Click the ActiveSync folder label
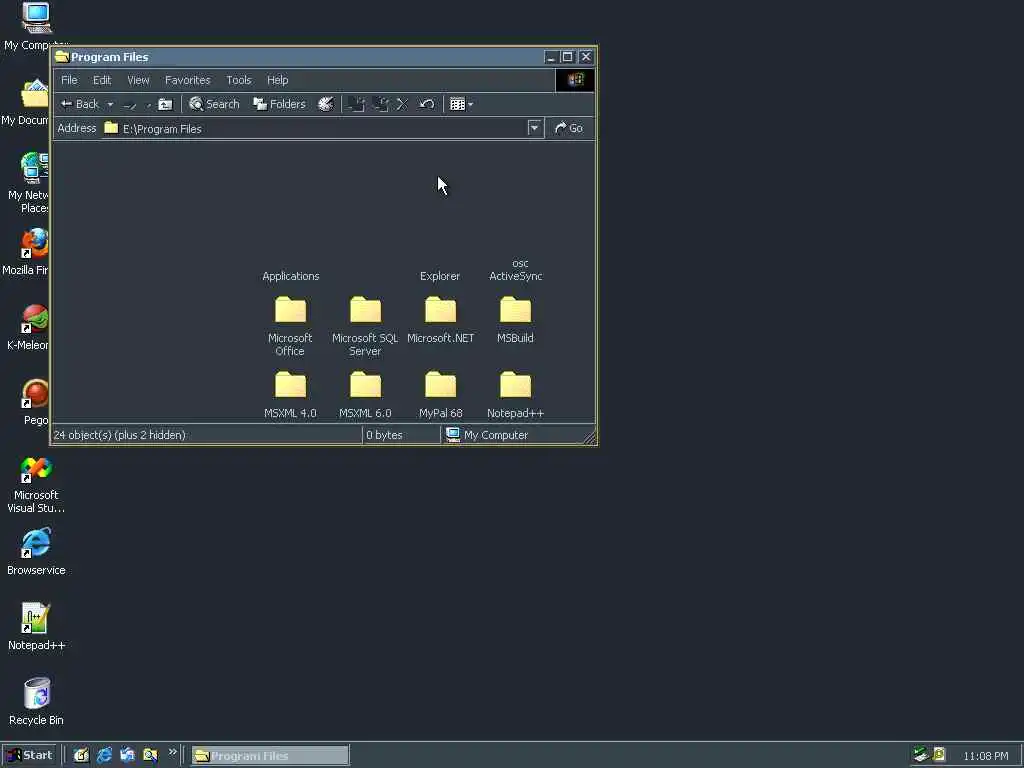 click(x=516, y=276)
